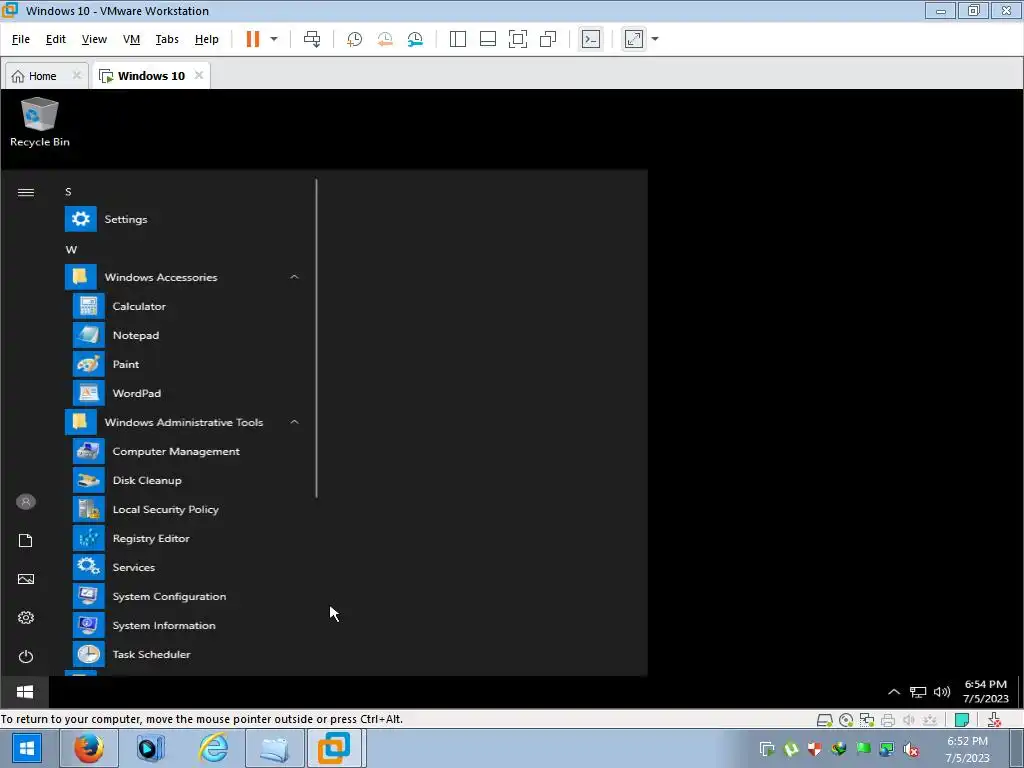Toggle the thumbnail bar view icon
This screenshot has height=768, width=1024.
click(x=488, y=39)
